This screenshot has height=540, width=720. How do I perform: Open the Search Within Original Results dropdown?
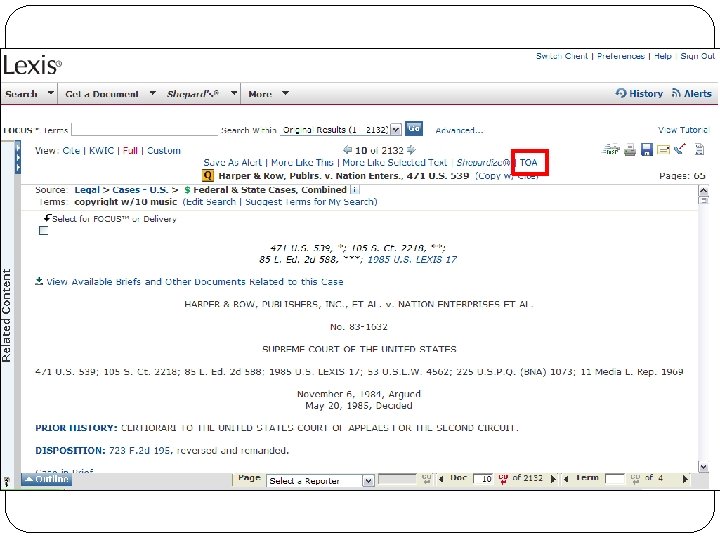coord(396,130)
